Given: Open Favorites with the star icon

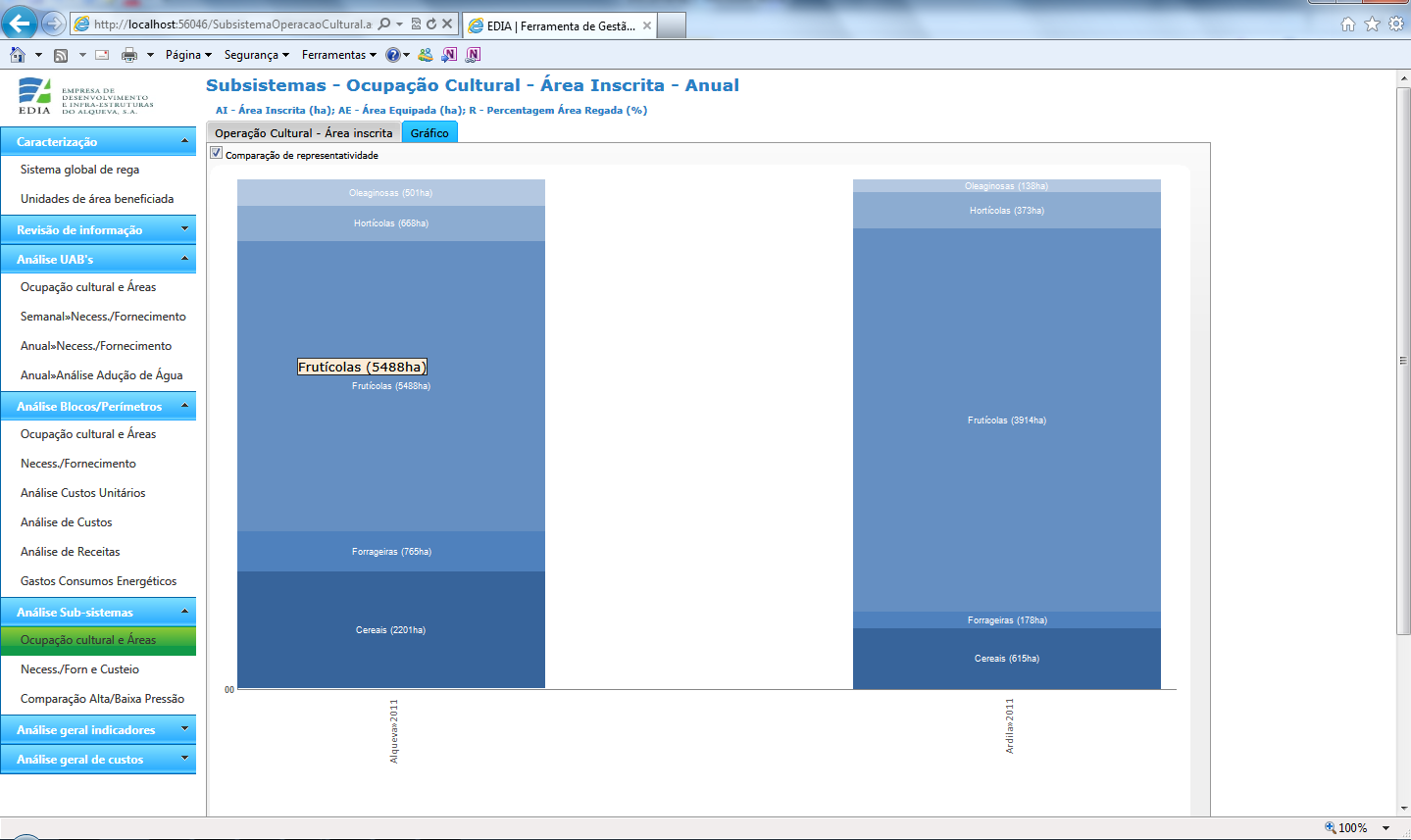Looking at the screenshot, I should tap(1372, 24).
